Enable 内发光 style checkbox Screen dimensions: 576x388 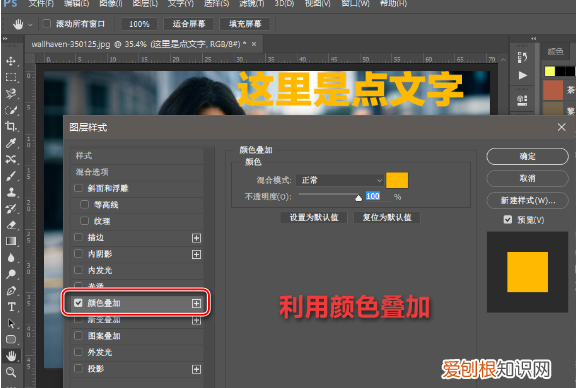coord(78,270)
